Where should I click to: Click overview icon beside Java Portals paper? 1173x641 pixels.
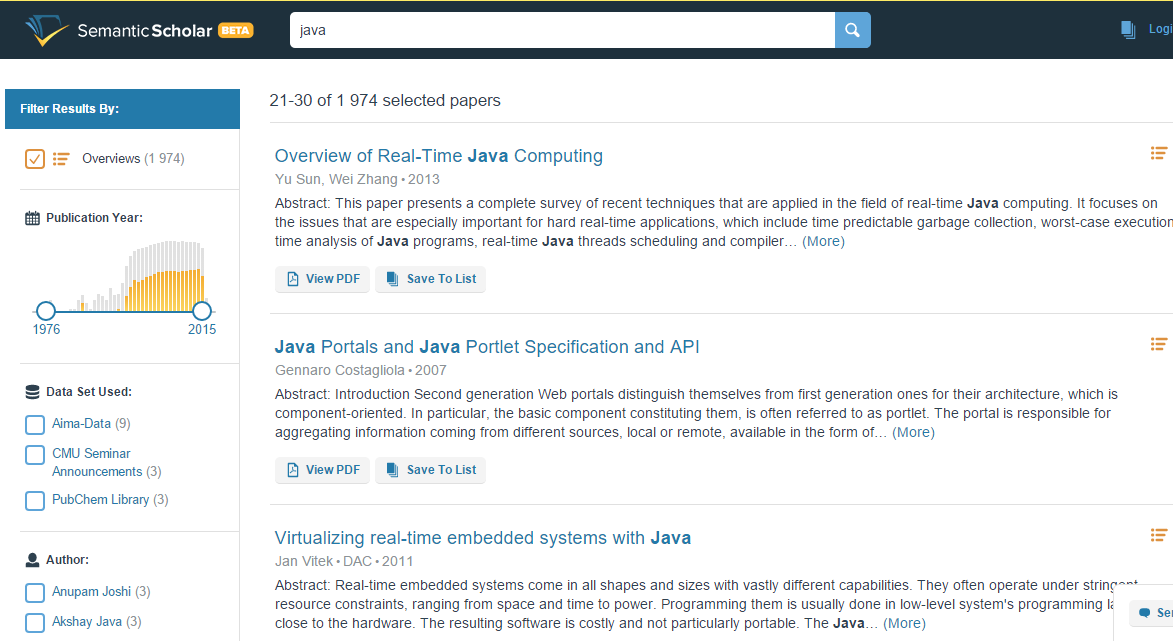[x=1159, y=344]
